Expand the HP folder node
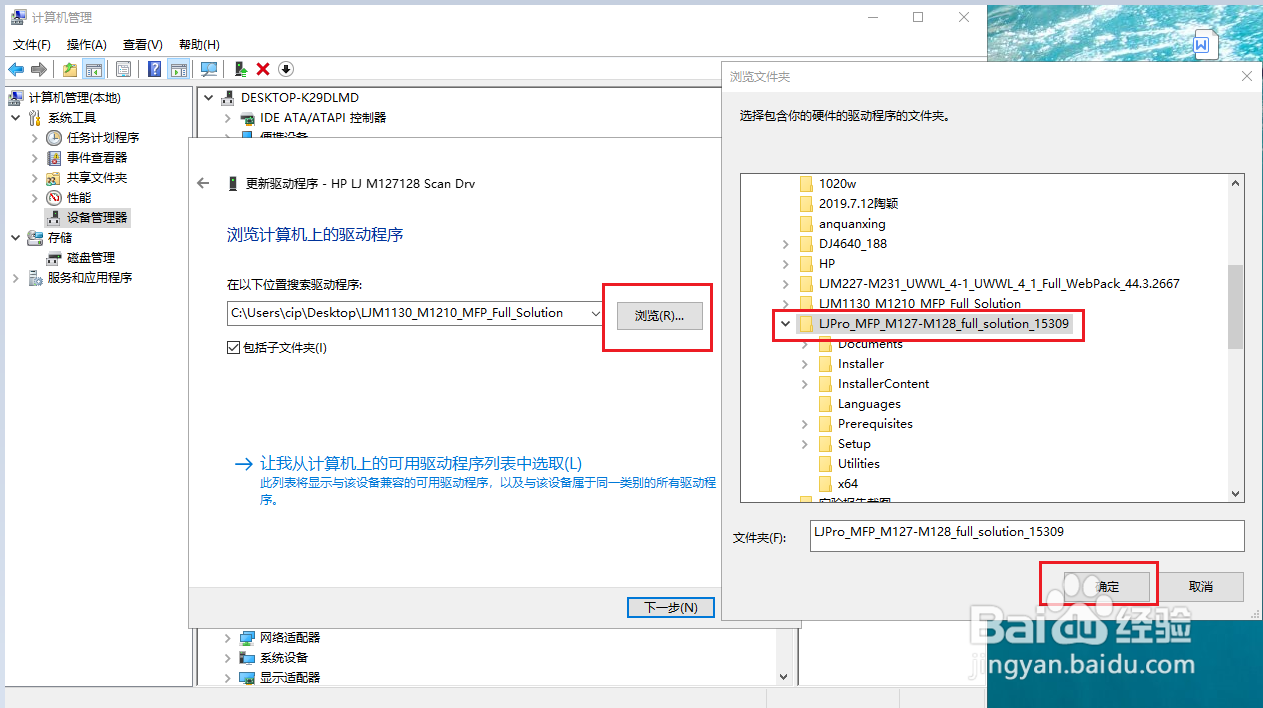The height and width of the screenshot is (708, 1263). click(x=785, y=264)
